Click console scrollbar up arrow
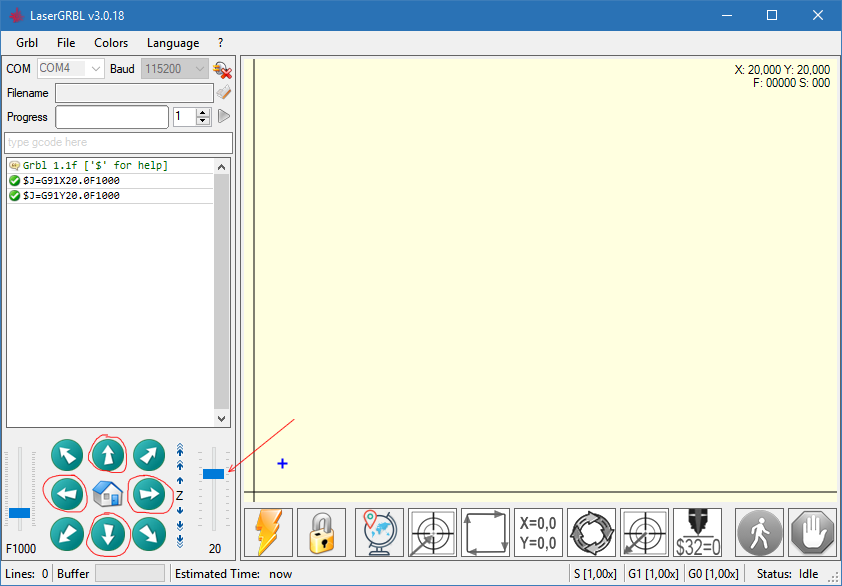 click(221, 167)
